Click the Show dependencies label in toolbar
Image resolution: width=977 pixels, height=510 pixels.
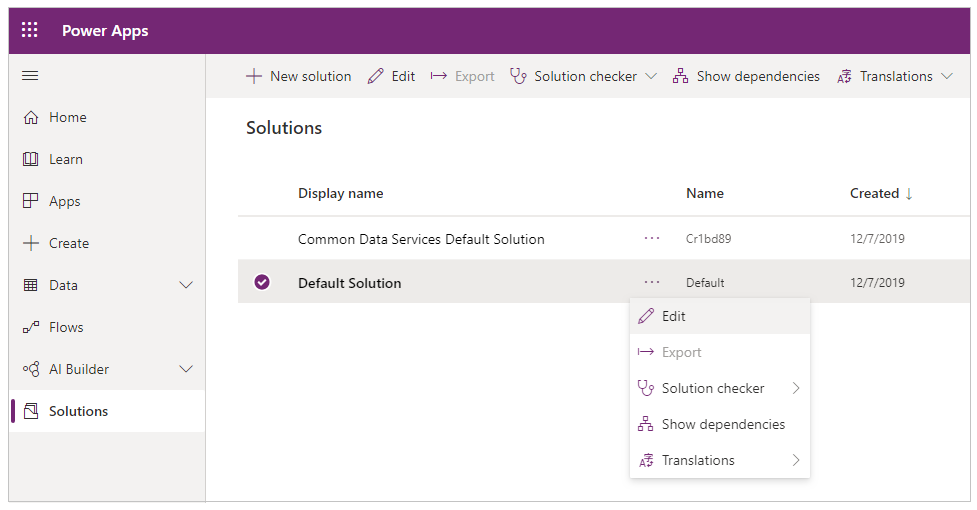point(758,77)
